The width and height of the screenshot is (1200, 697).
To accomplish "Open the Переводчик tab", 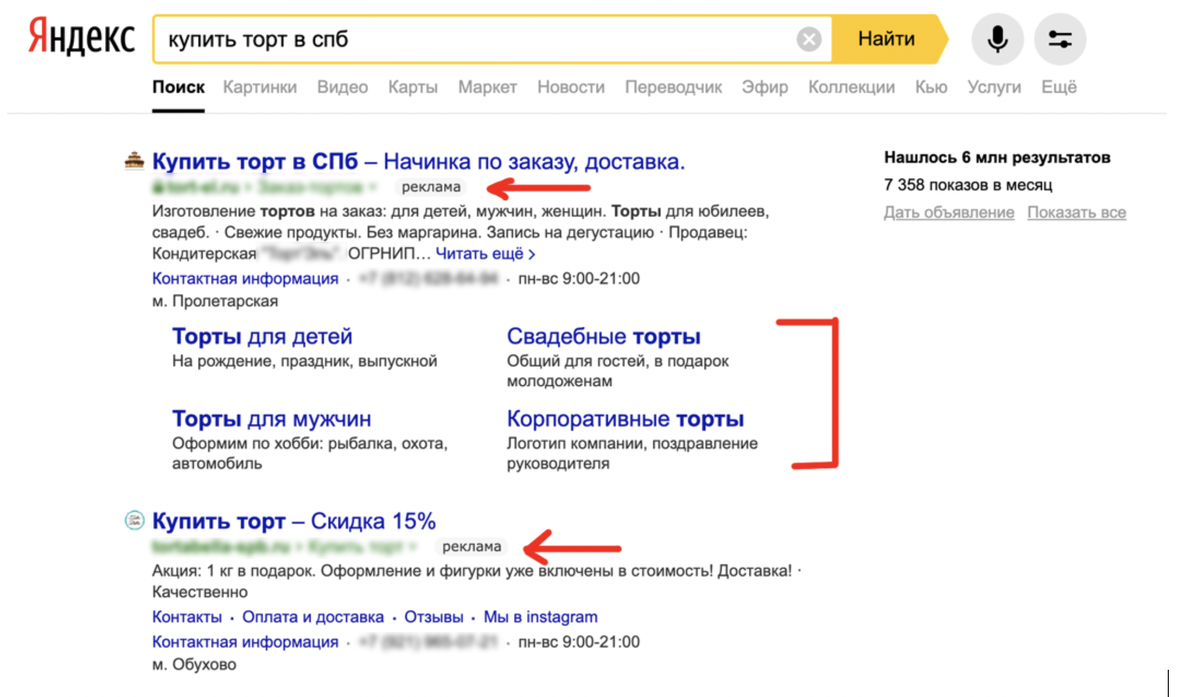I will tap(674, 87).
